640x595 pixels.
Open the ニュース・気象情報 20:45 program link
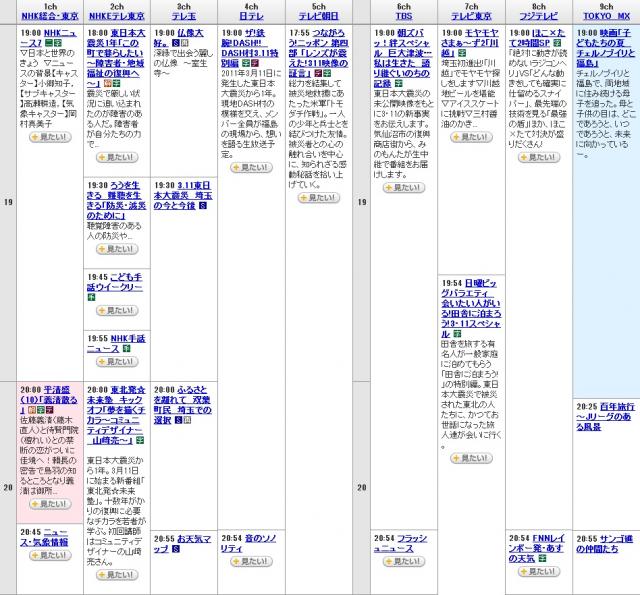44,537
